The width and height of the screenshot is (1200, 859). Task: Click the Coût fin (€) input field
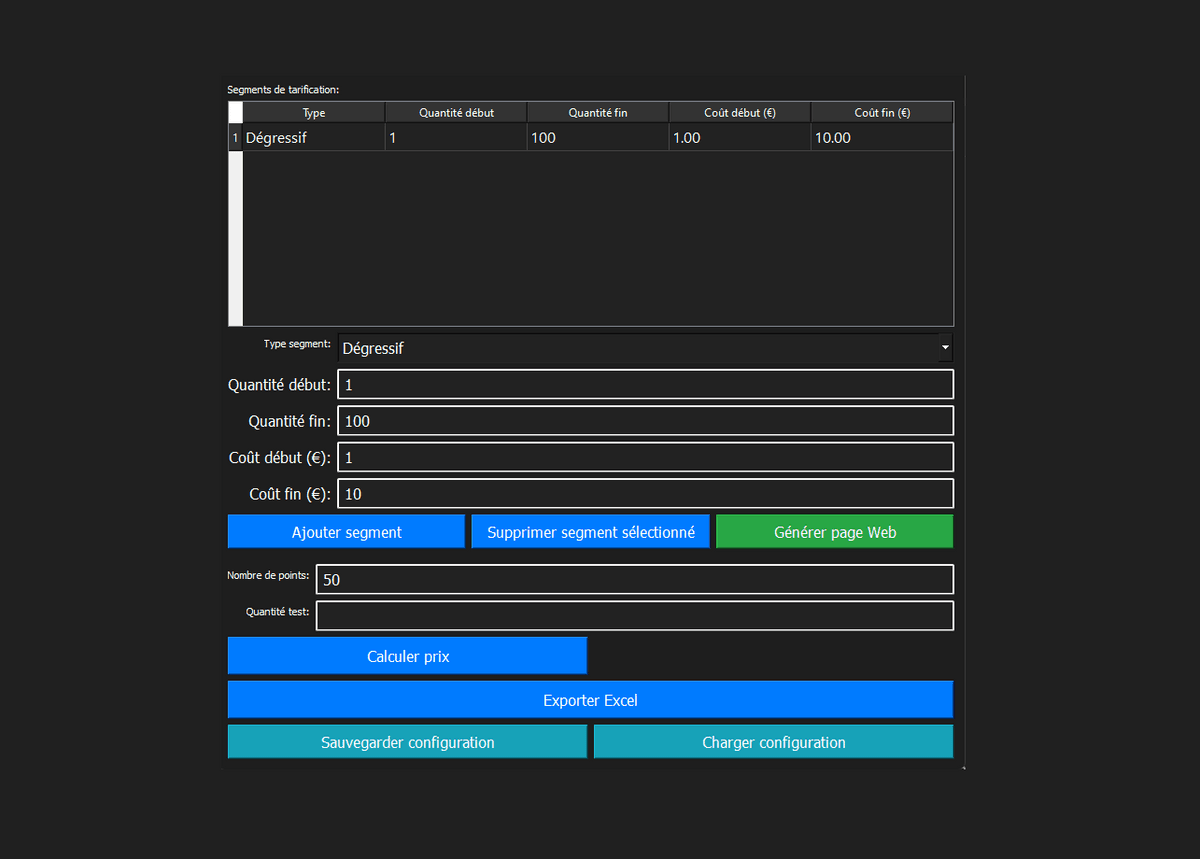point(645,494)
